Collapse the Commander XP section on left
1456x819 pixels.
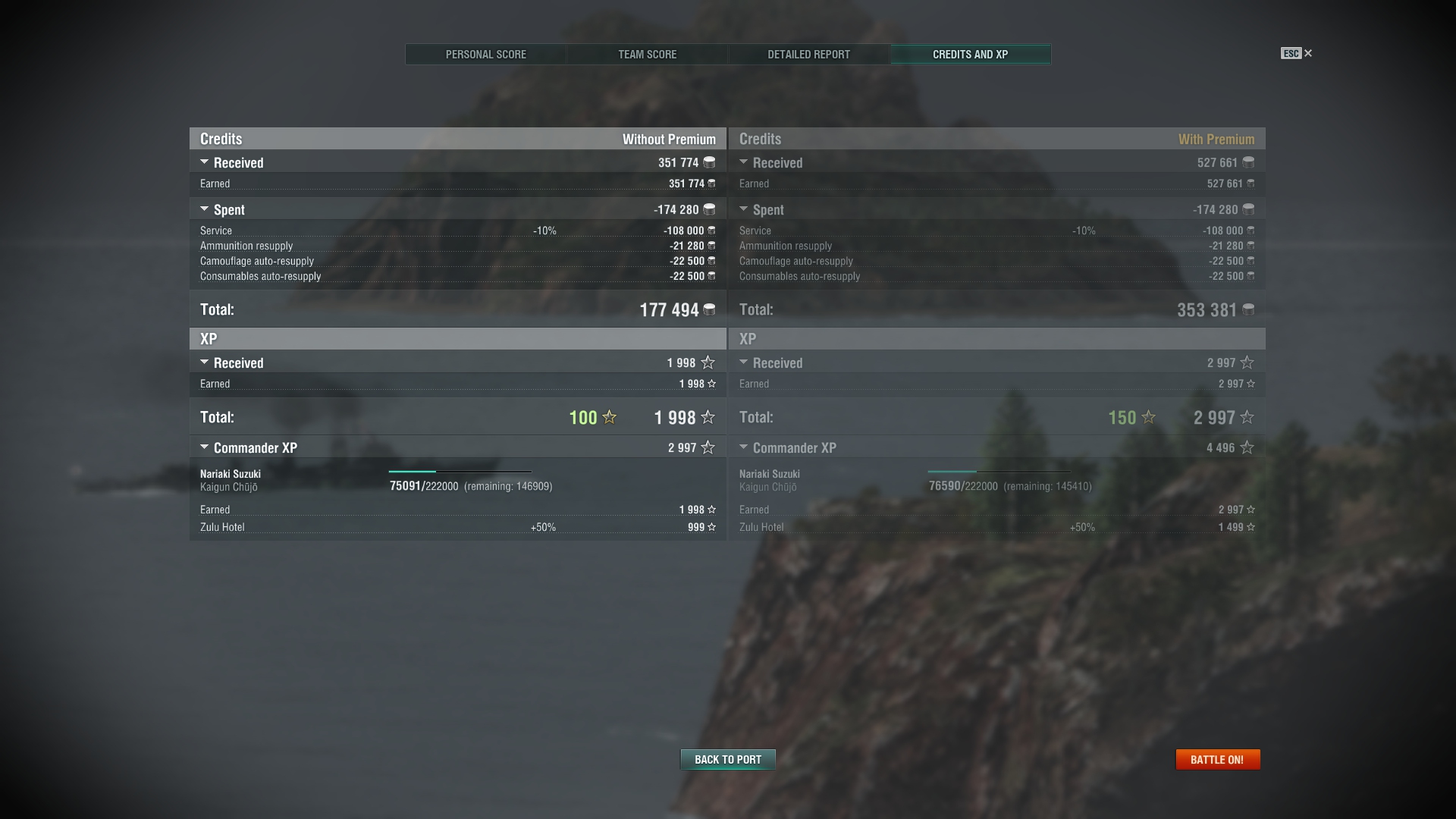[x=204, y=447]
